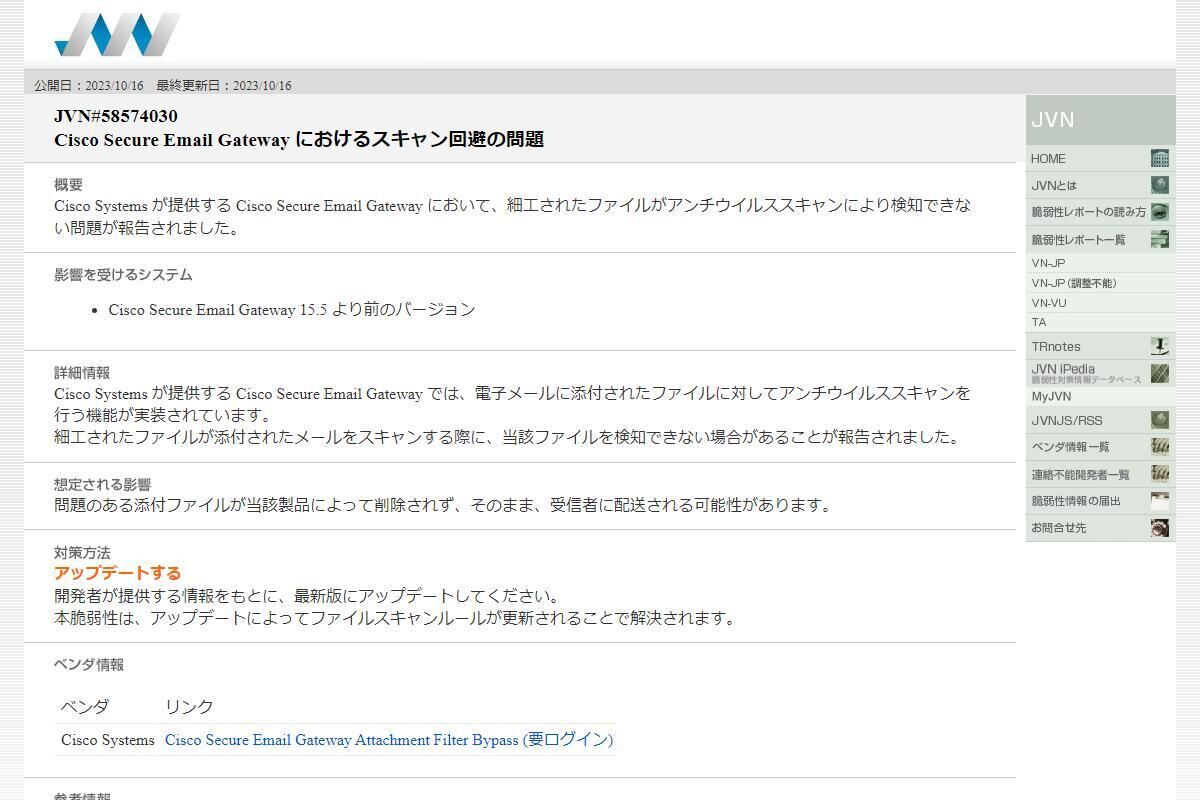Viewport: 1200px width, 800px height.
Task: Click the 詳細情報 section heading
Action: 82,373
